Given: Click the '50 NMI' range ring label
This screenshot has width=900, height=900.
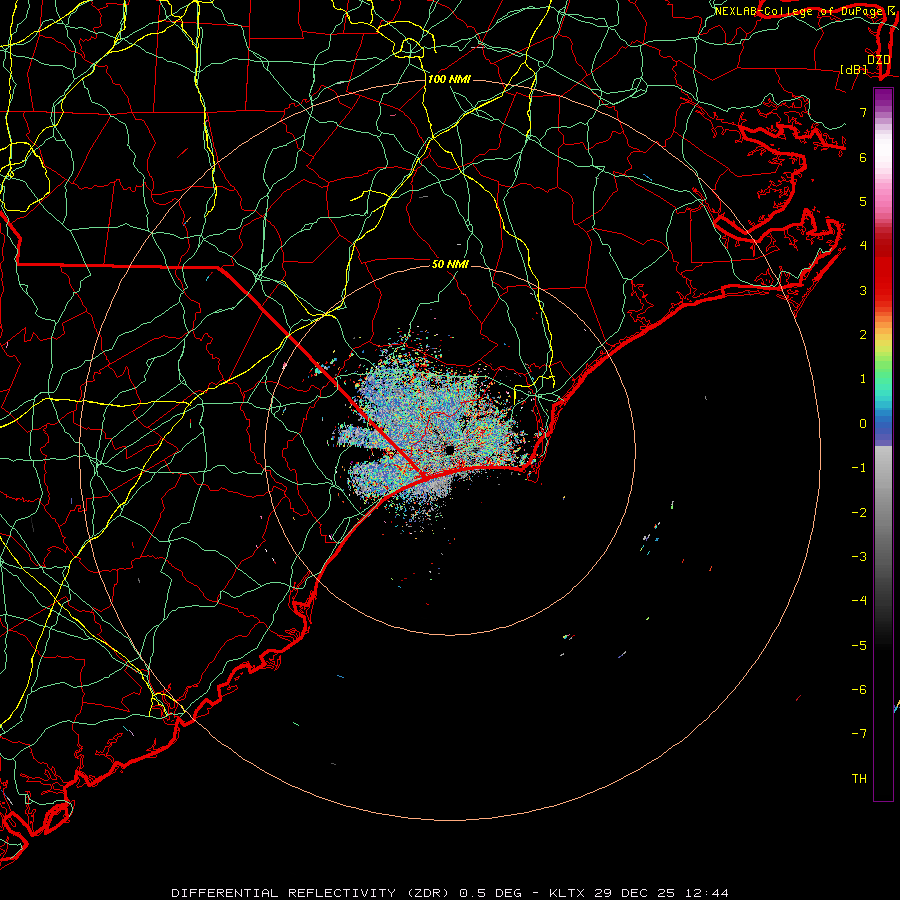Looking at the screenshot, I should coord(450,264).
